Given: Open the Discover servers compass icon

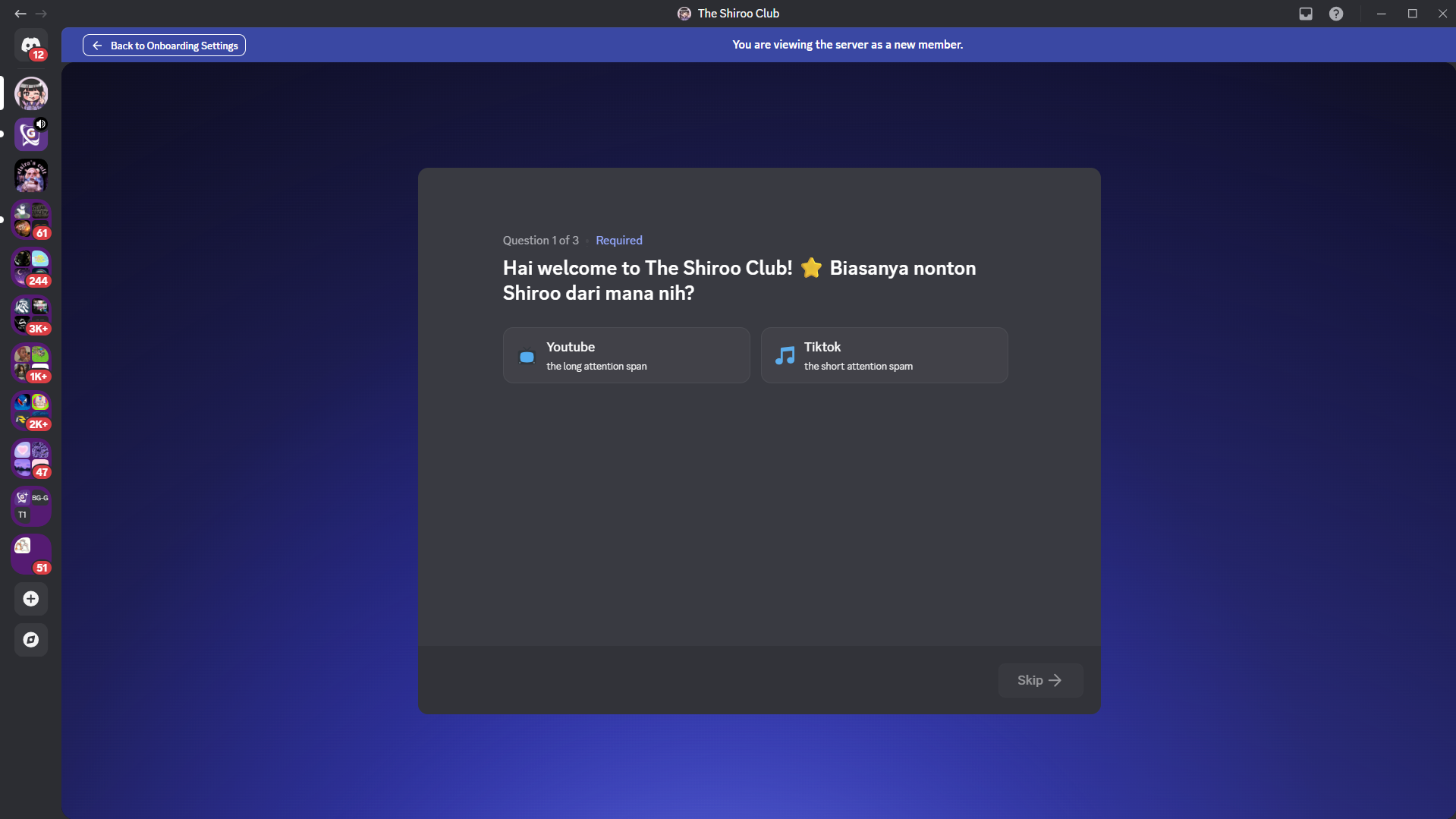Looking at the screenshot, I should click(31, 640).
